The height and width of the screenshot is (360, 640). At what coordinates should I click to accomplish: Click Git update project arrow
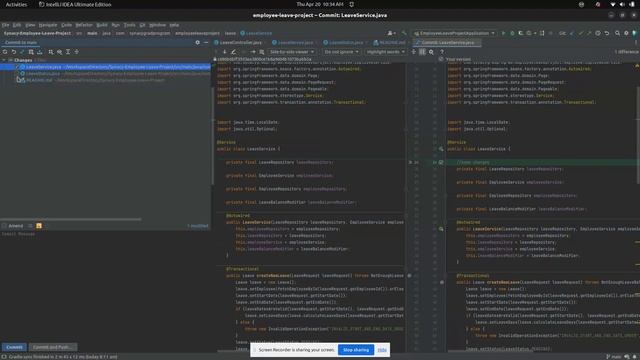pyautogui.click(x=572, y=33)
